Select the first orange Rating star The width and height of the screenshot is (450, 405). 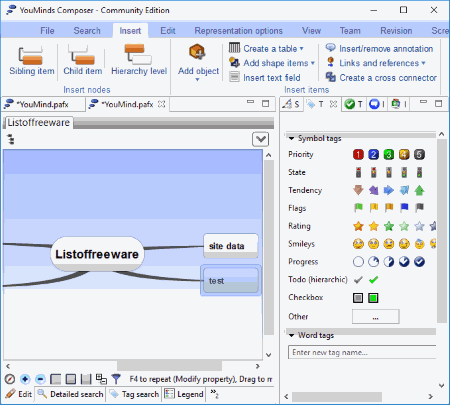358,226
